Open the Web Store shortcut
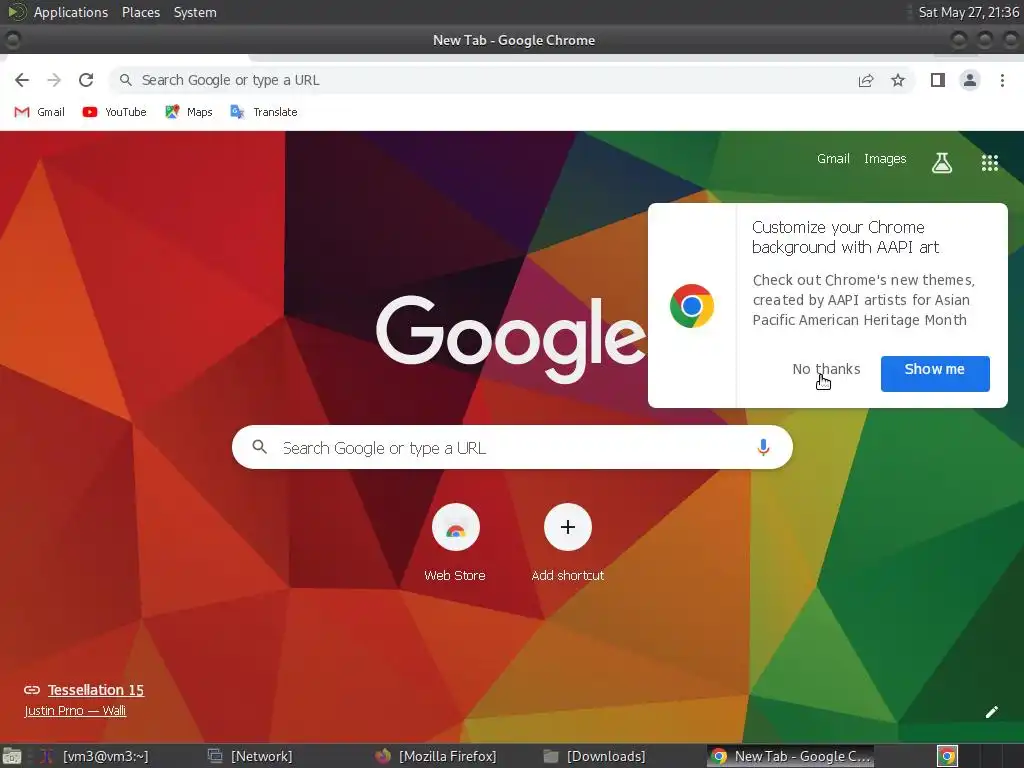The height and width of the screenshot is (768, 1024). click(455, 543)
